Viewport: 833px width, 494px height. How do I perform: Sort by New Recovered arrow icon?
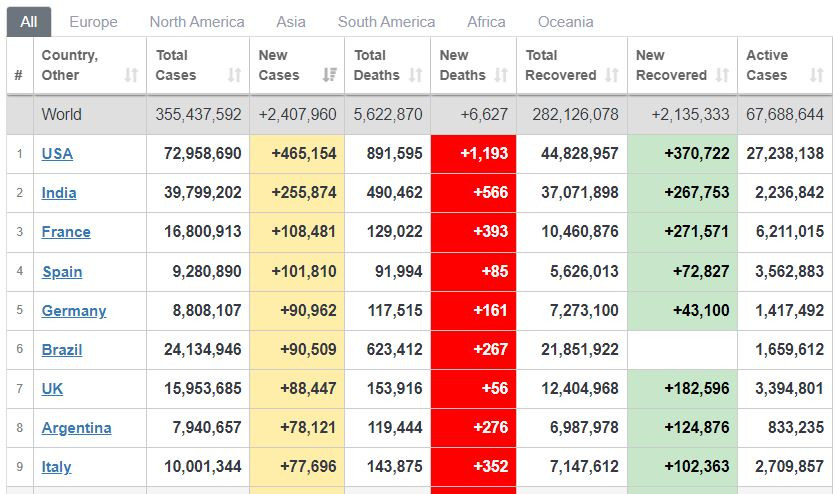(722, 75)
